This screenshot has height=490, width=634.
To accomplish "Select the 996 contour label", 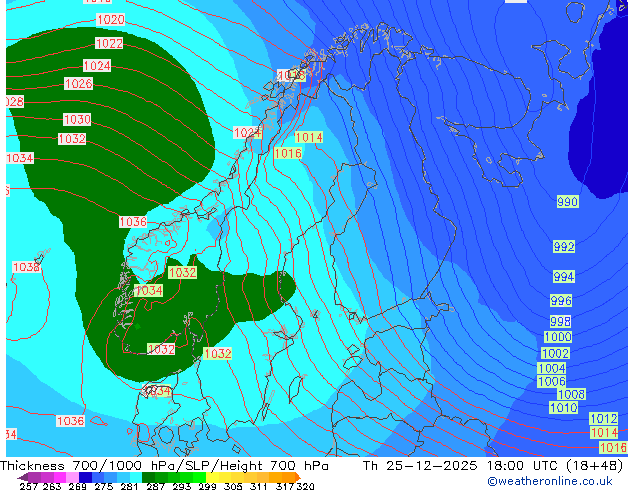I will coord(561,300).
